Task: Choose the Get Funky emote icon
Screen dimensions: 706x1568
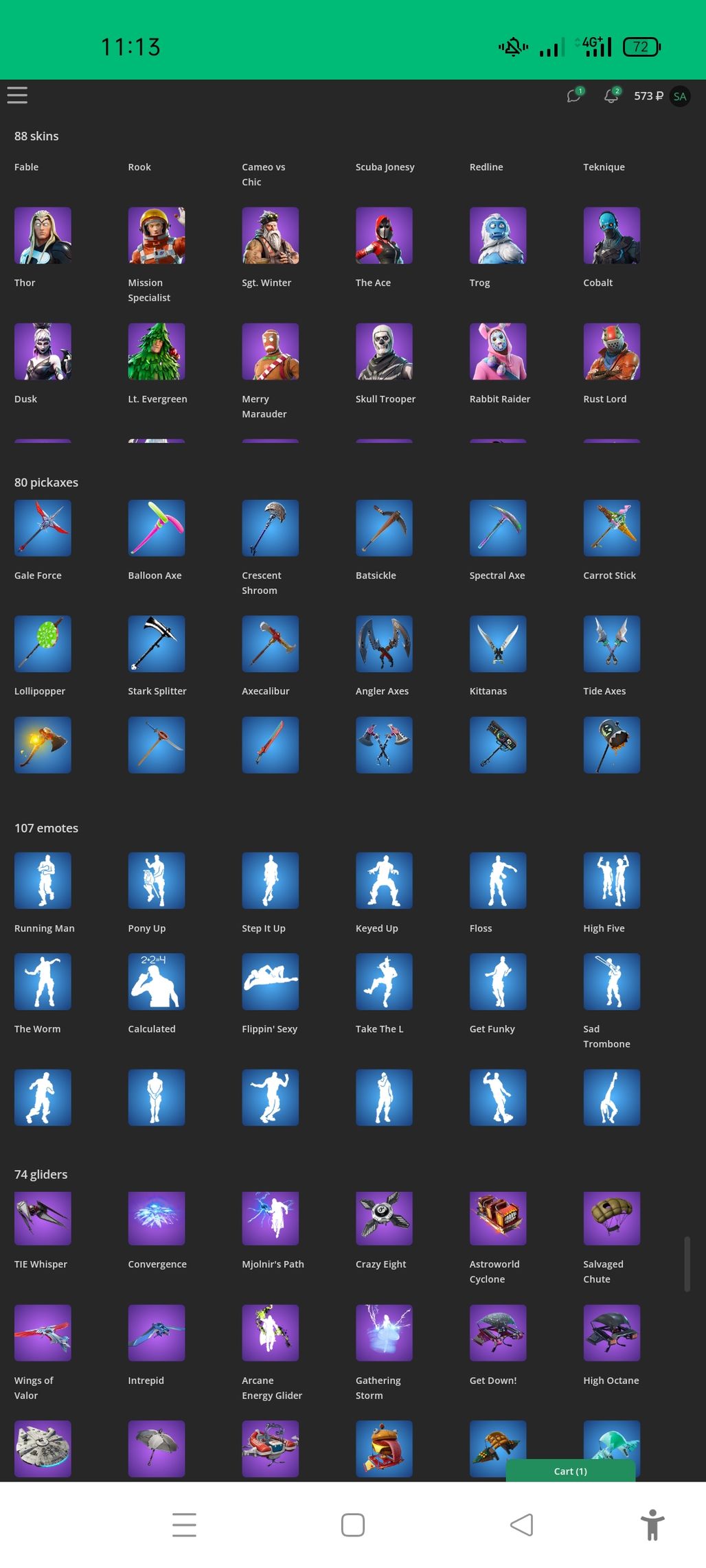Action: tap(498, 982)
